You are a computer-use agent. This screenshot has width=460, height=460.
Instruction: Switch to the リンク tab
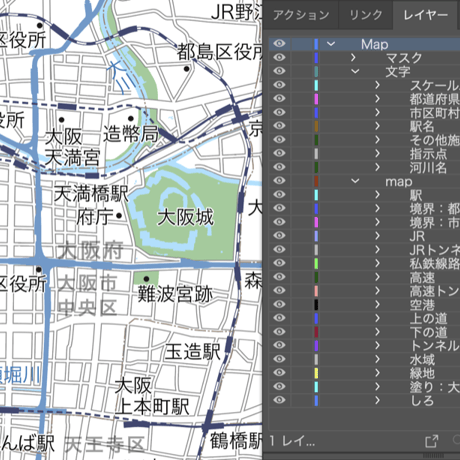[366, 15]
